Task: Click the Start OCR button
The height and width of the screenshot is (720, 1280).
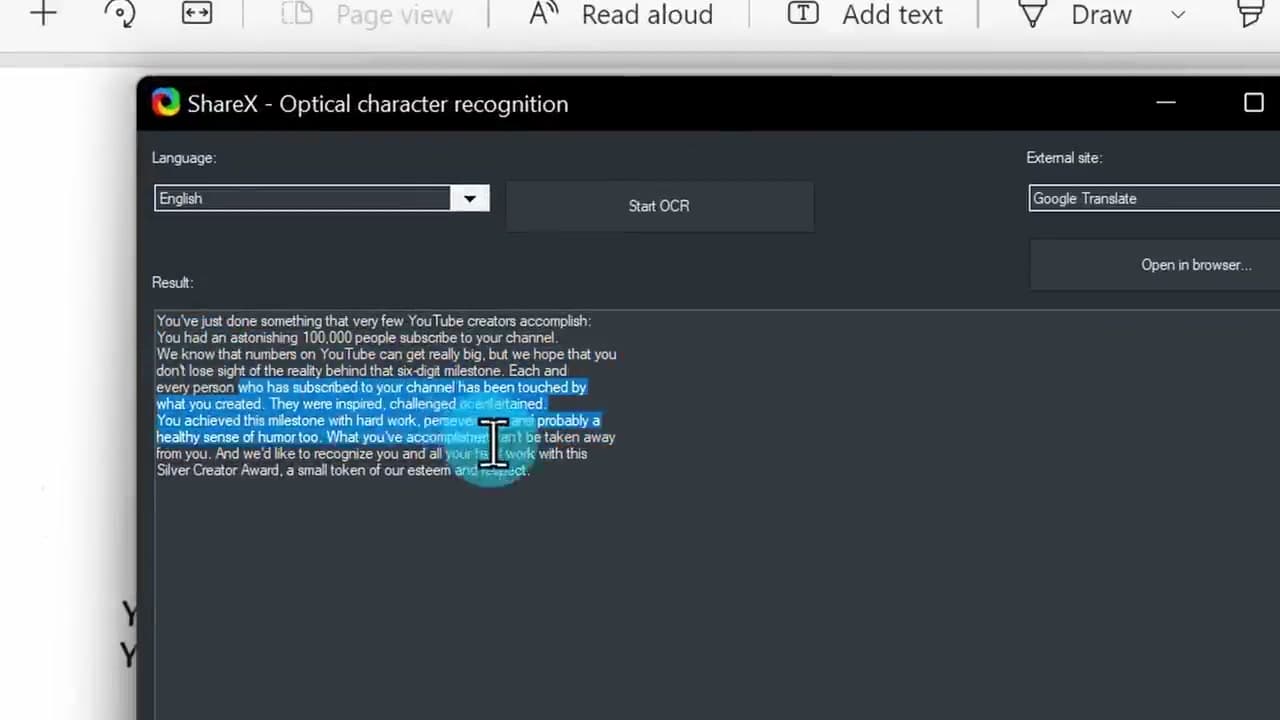Action: tap(659, 206)
